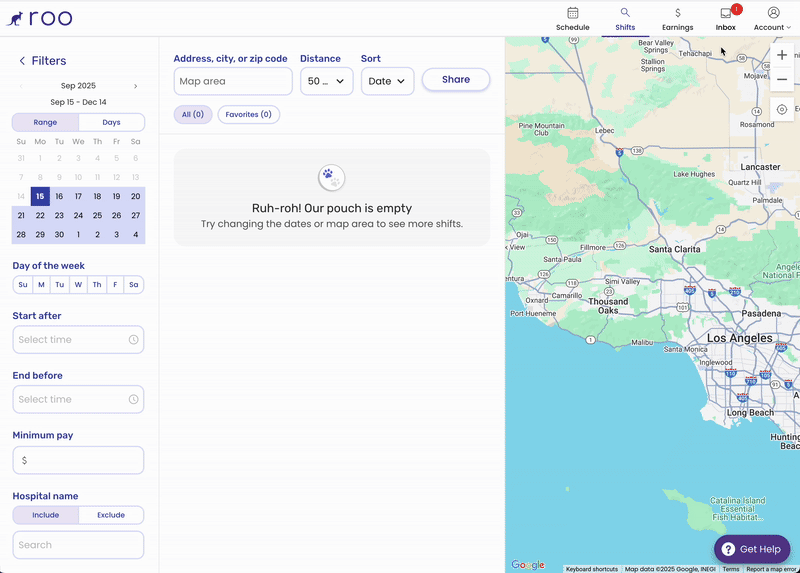Screen dimensions: 800x573
Task: Select September 30 on calendar
Action: [59, 235]
